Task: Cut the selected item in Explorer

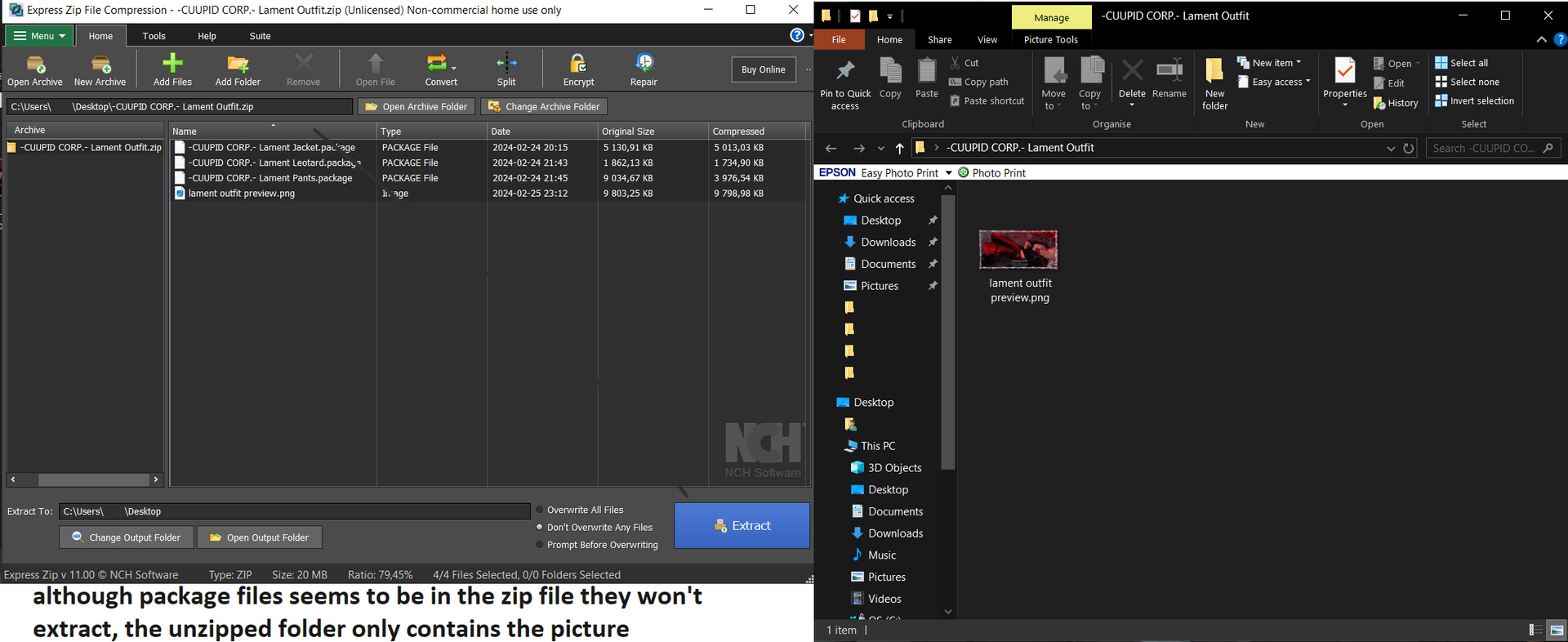Action: click(x=964, y=63)
